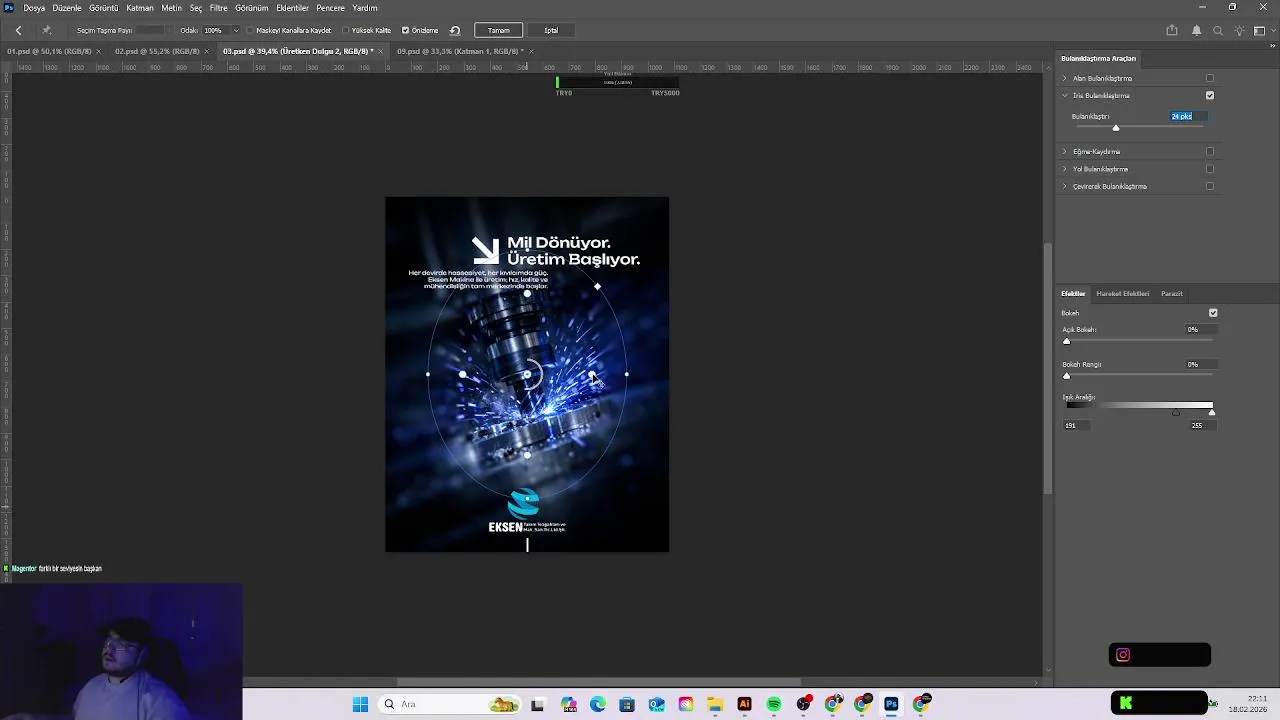Click the workspace layout icon

point(1258,30)
